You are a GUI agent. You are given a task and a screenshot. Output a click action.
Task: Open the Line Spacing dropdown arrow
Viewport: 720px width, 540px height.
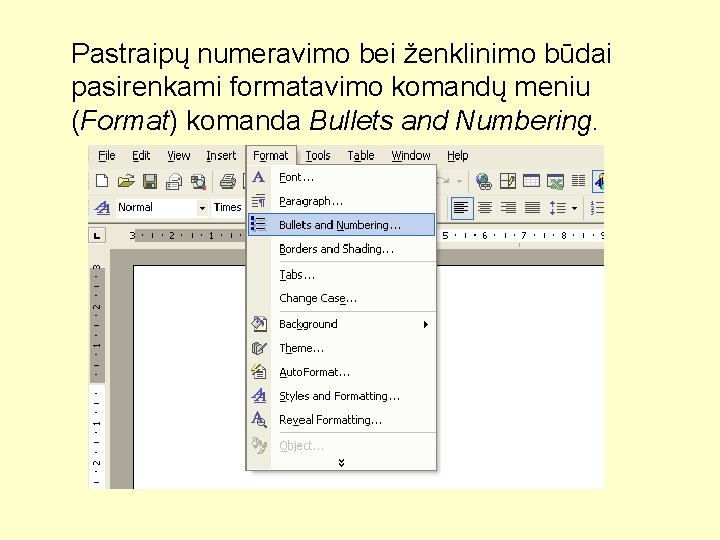pyautogui.click(x=574, y=208)
